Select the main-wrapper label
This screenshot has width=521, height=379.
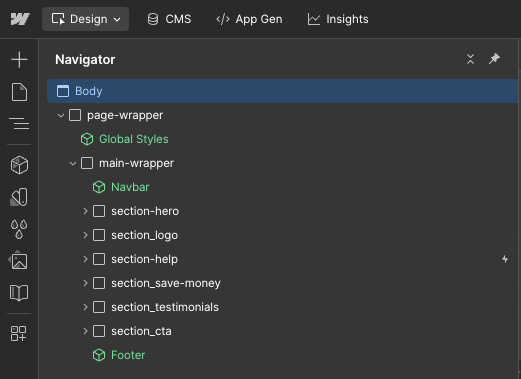click(136, 163)
